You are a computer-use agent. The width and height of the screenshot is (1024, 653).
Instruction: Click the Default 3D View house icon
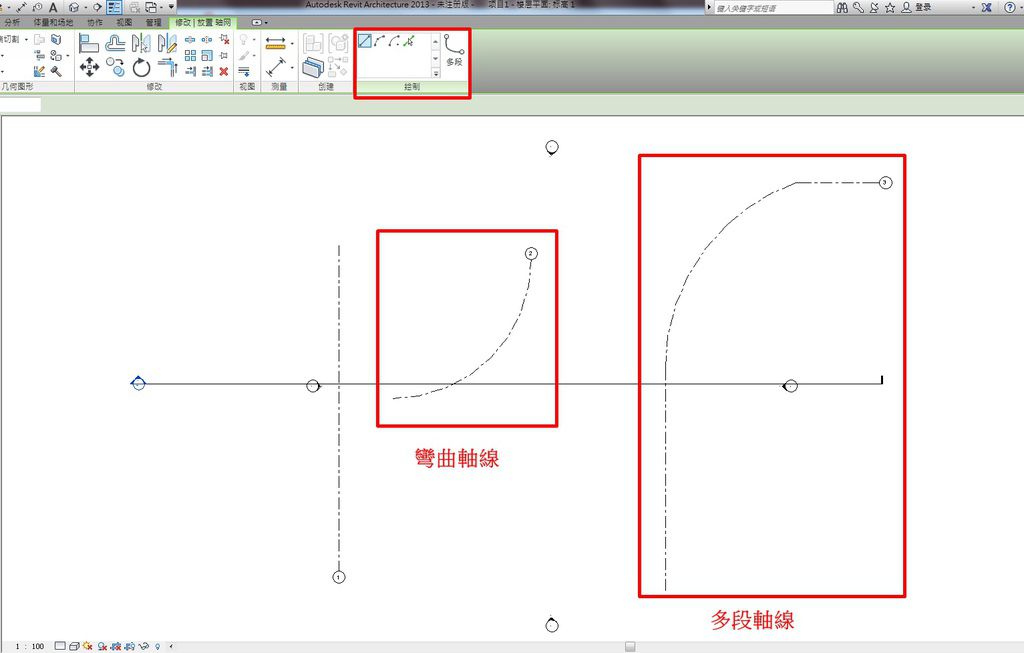(x=74, y=7)
